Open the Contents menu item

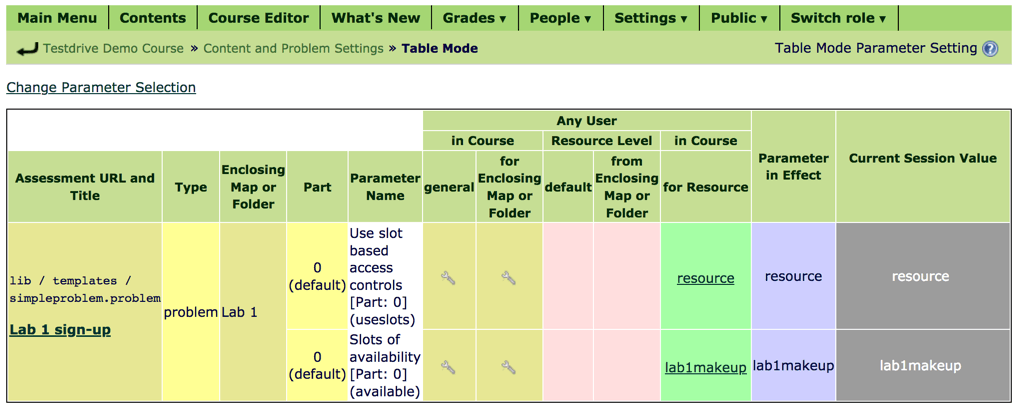coord(153,18)
